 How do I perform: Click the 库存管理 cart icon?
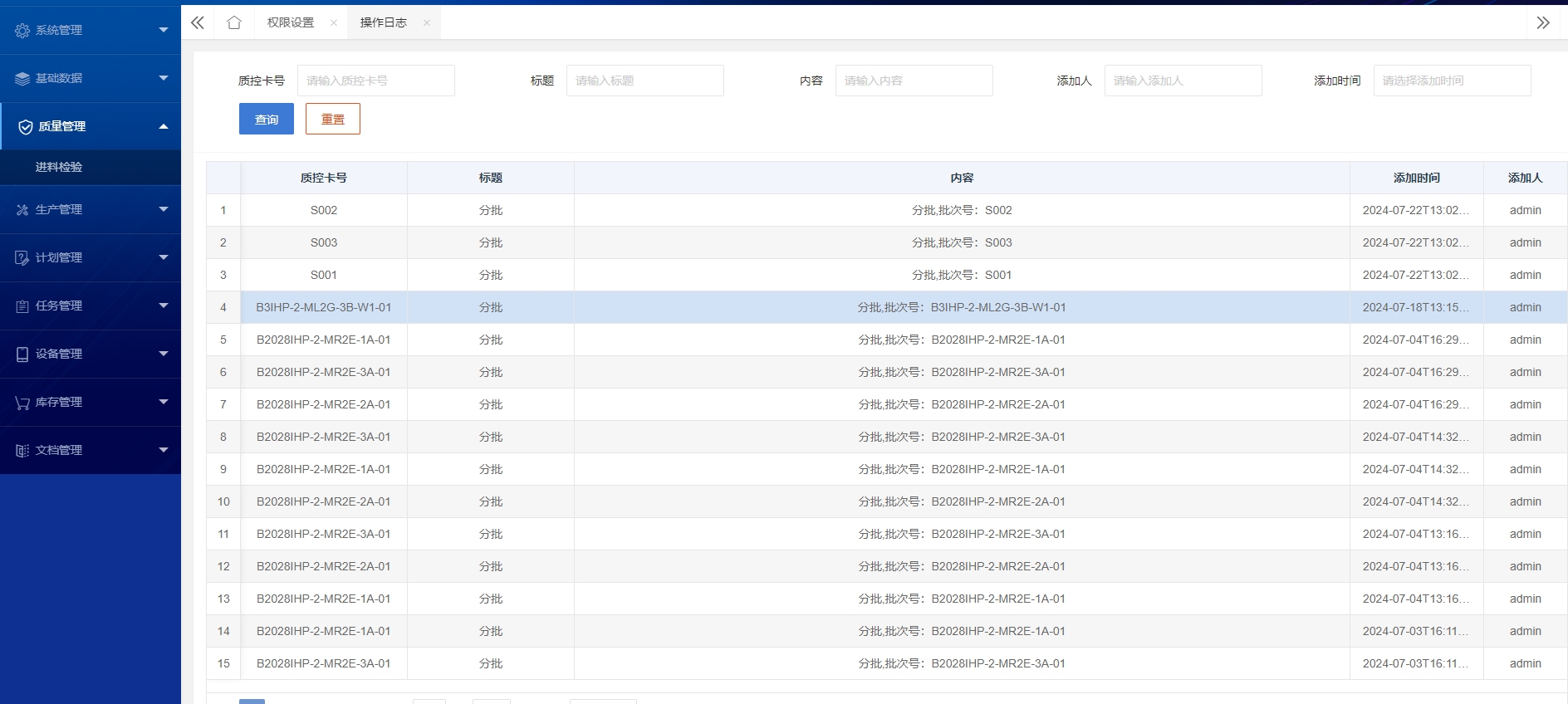tap(22, 403)
